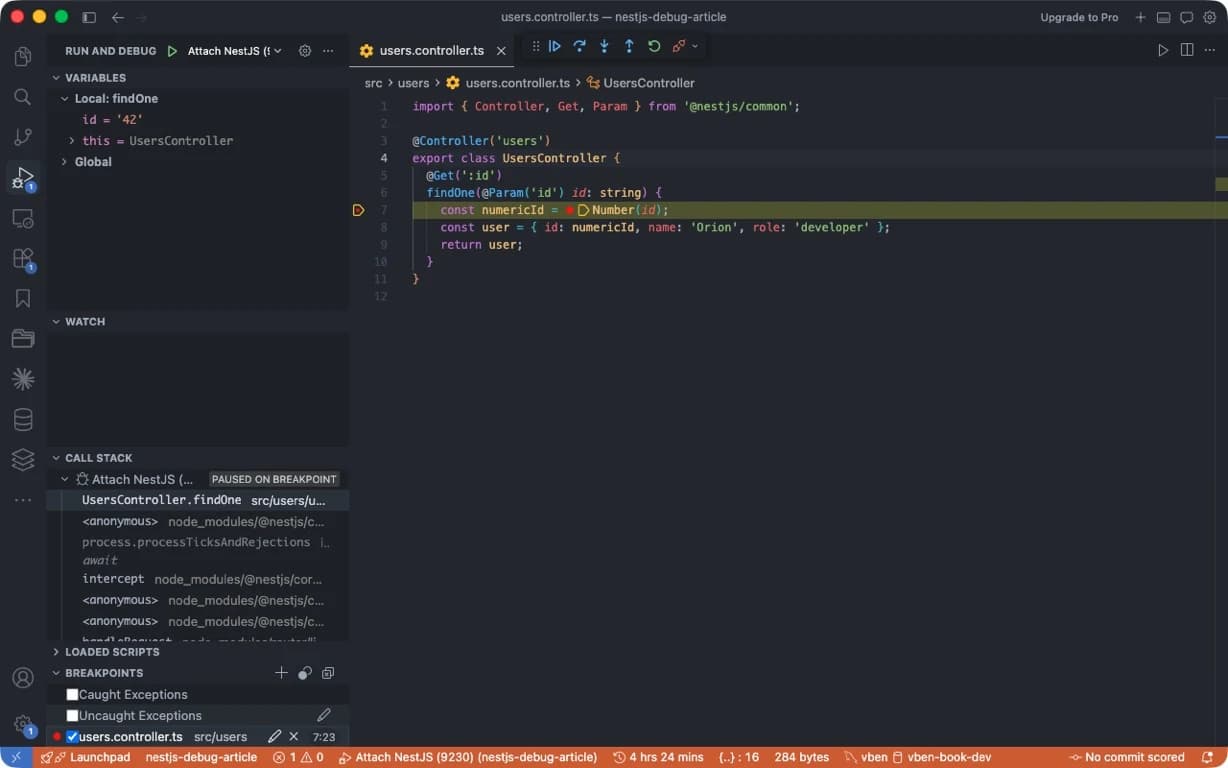This screenshot has height=768, width=1228.
Task: Open the Accounts icon
Action: (23, 677)
